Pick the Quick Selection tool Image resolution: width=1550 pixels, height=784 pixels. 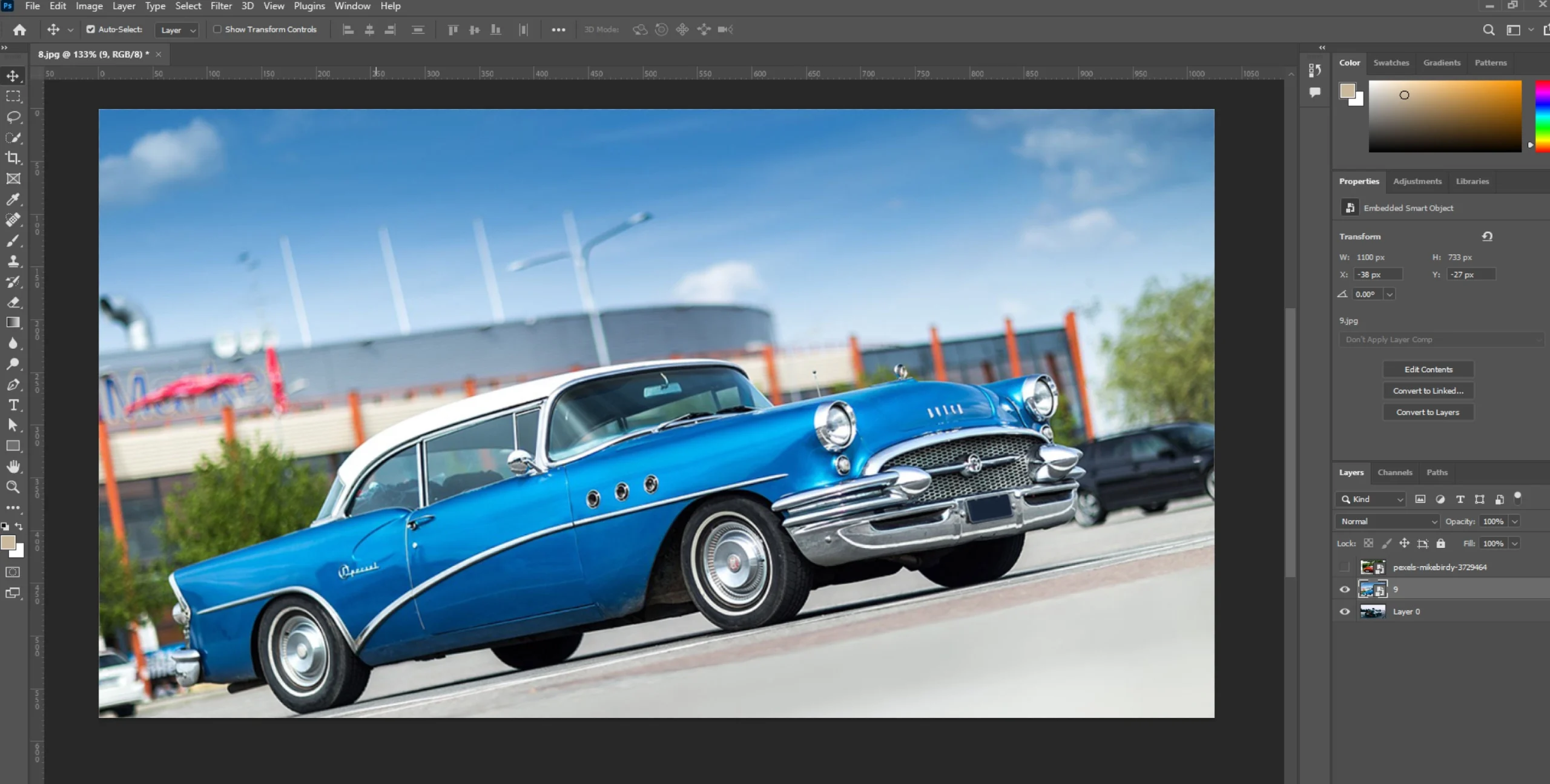click(x=13, y=137)
